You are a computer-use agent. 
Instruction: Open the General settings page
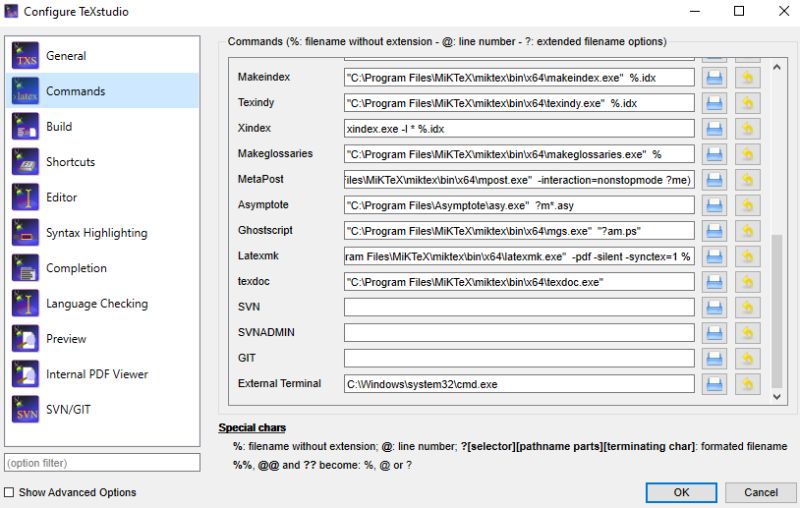(x=102, y=56)
